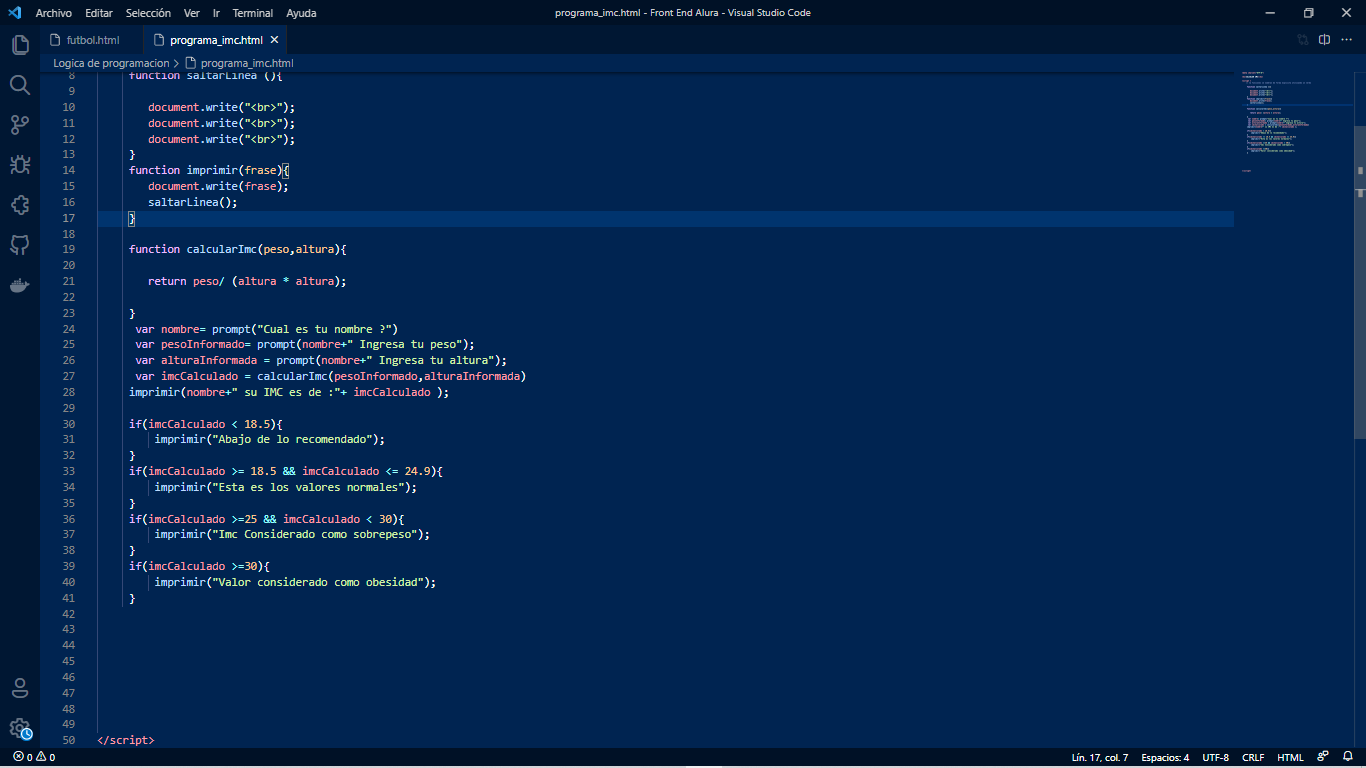Open the Terminal menu

253,13
